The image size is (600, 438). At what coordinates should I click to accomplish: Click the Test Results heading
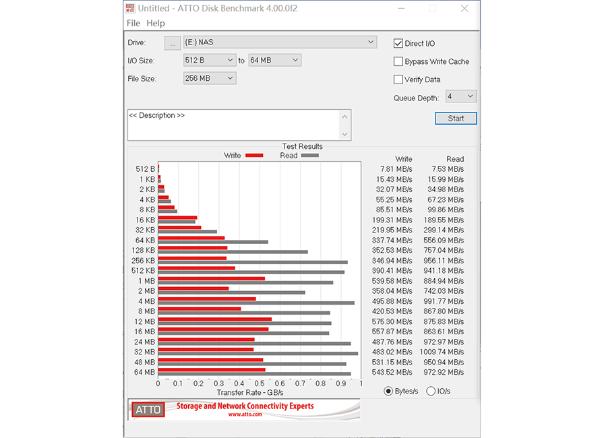pos(302,147)
